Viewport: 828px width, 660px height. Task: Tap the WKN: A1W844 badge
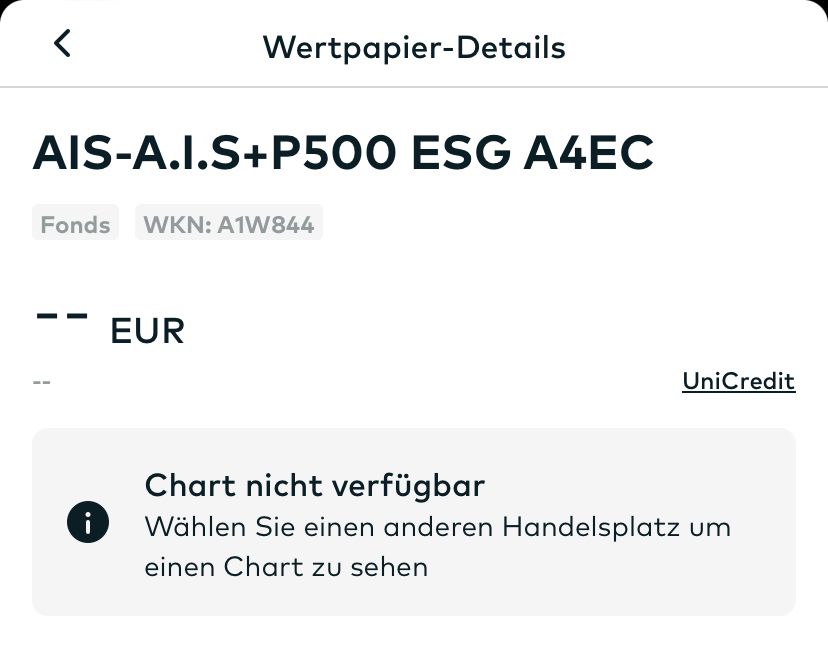229,224
